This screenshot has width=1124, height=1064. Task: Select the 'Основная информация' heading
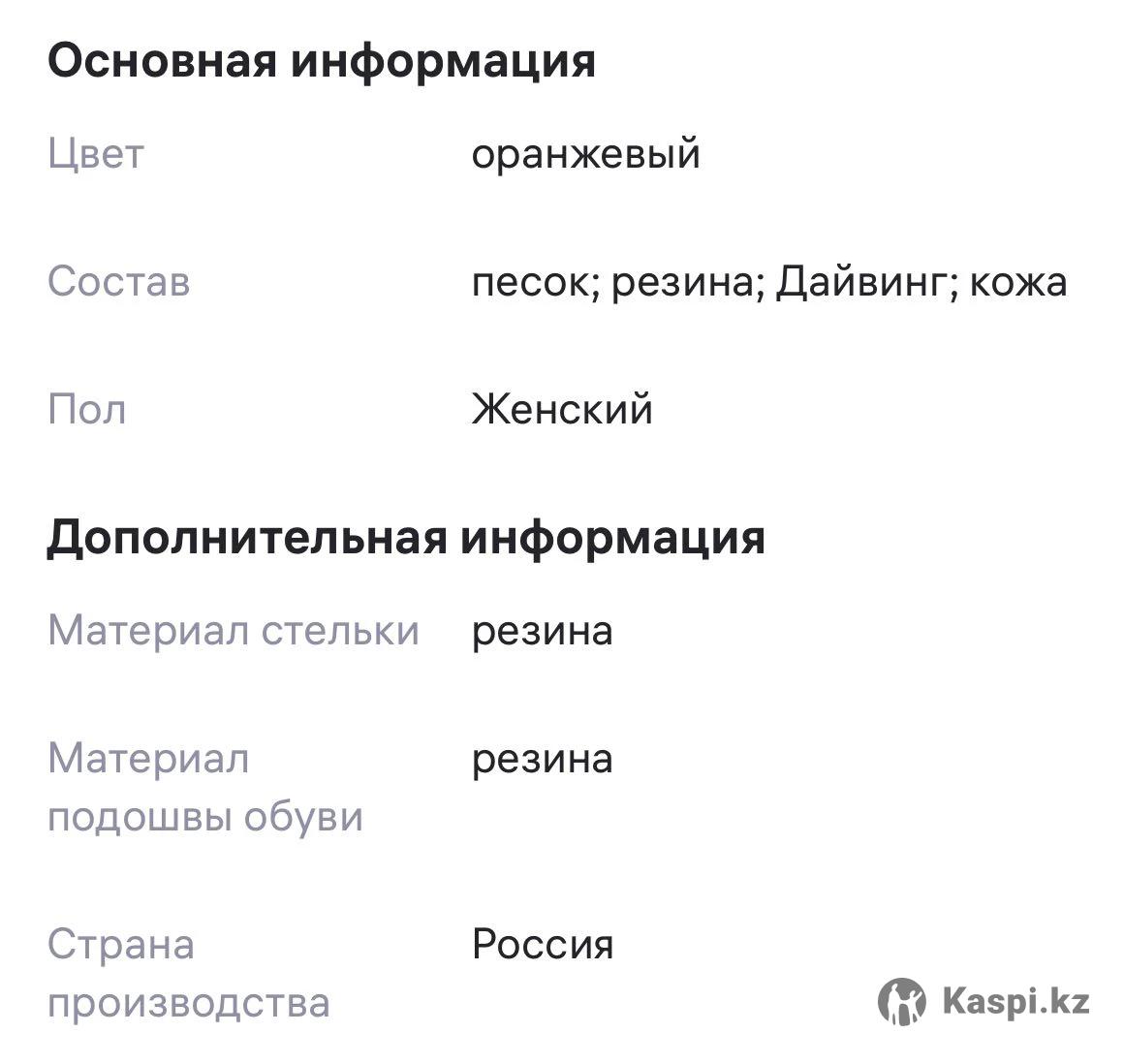click(x=321, y=62)
